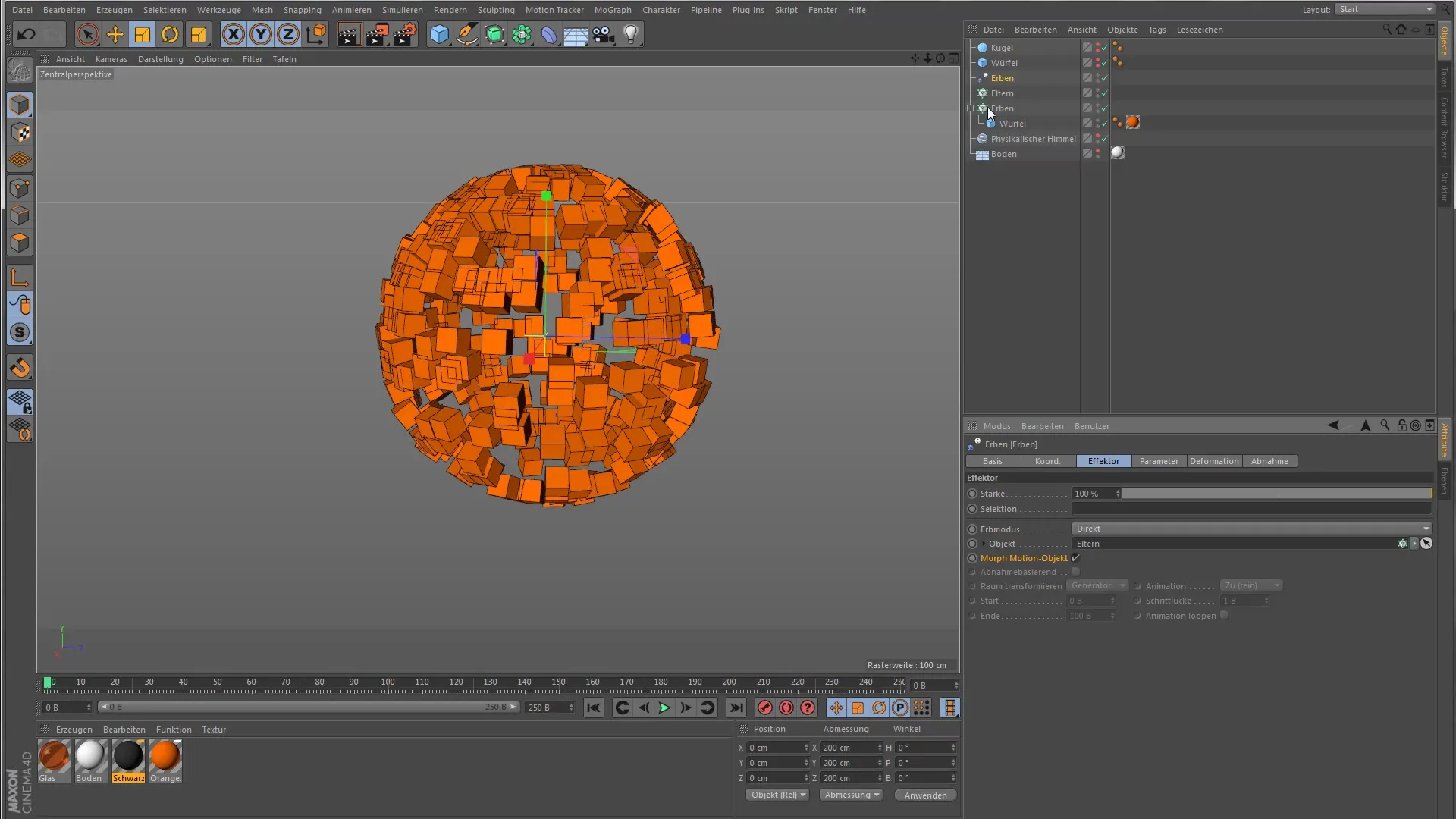Toggle autokeying button
This screenshot has width=1456, height=819.
pyautogui.click(x=786, y=708)
